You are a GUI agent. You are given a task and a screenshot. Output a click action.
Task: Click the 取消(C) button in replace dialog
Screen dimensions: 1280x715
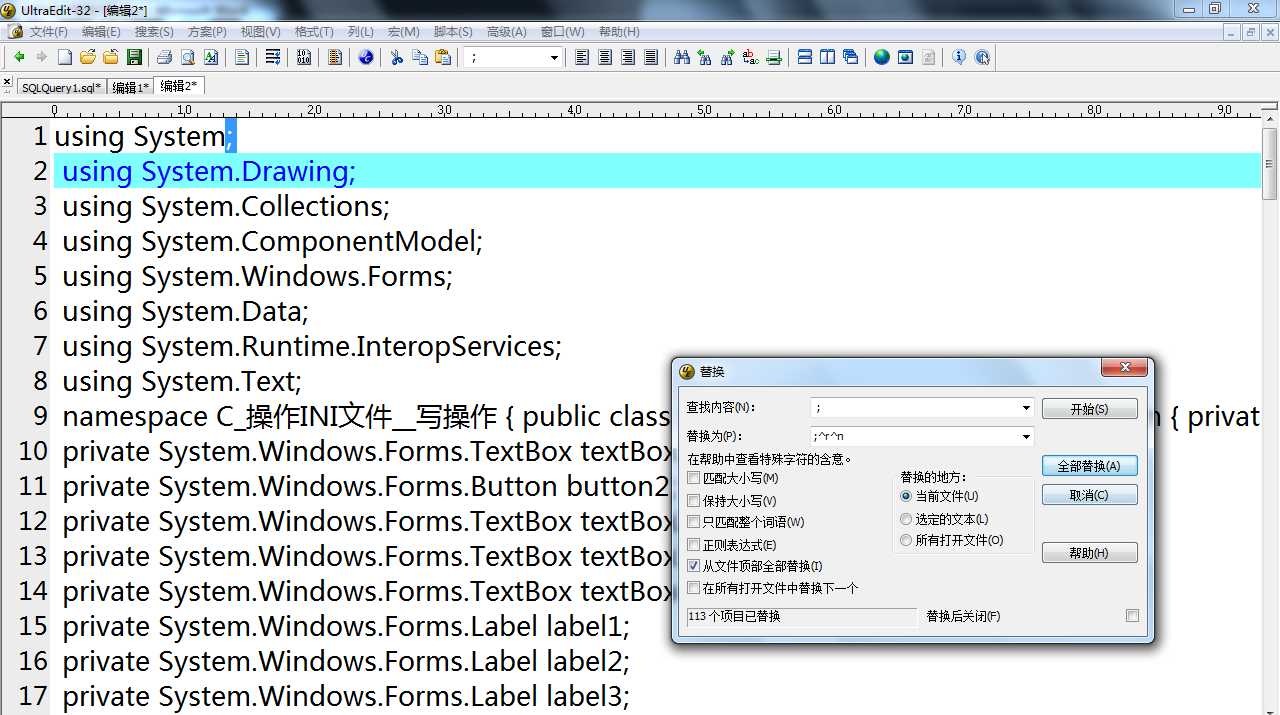pos(1089,495)
